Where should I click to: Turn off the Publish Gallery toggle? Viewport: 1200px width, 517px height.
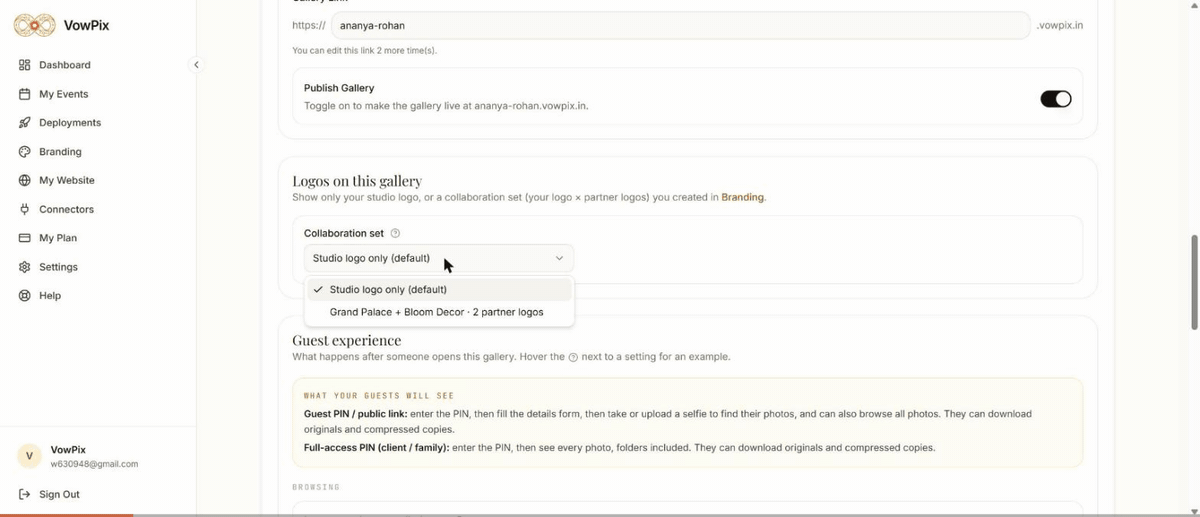tap(1056, 99)
